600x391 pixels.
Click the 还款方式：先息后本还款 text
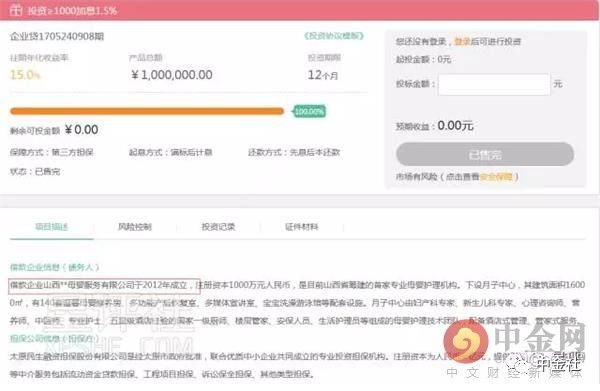click(x=294, y=152)
